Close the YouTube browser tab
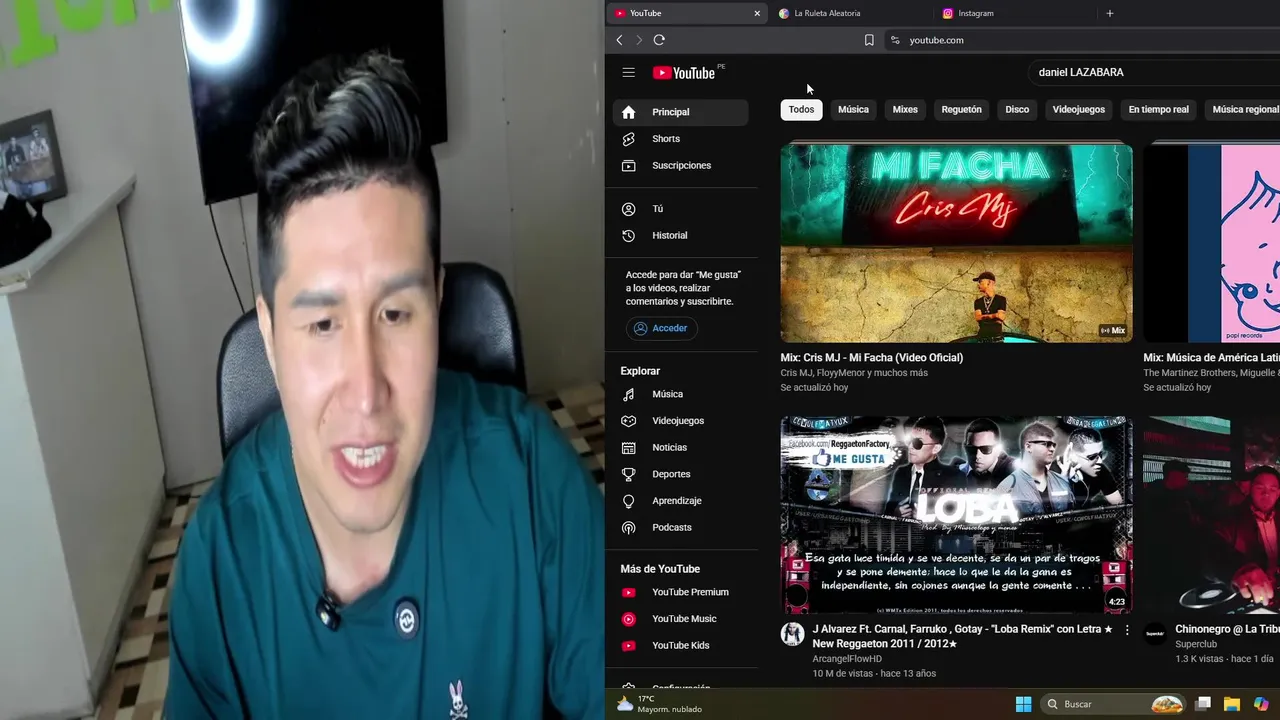The width and height of the screenshot is (1280, 720). [757, 13]
